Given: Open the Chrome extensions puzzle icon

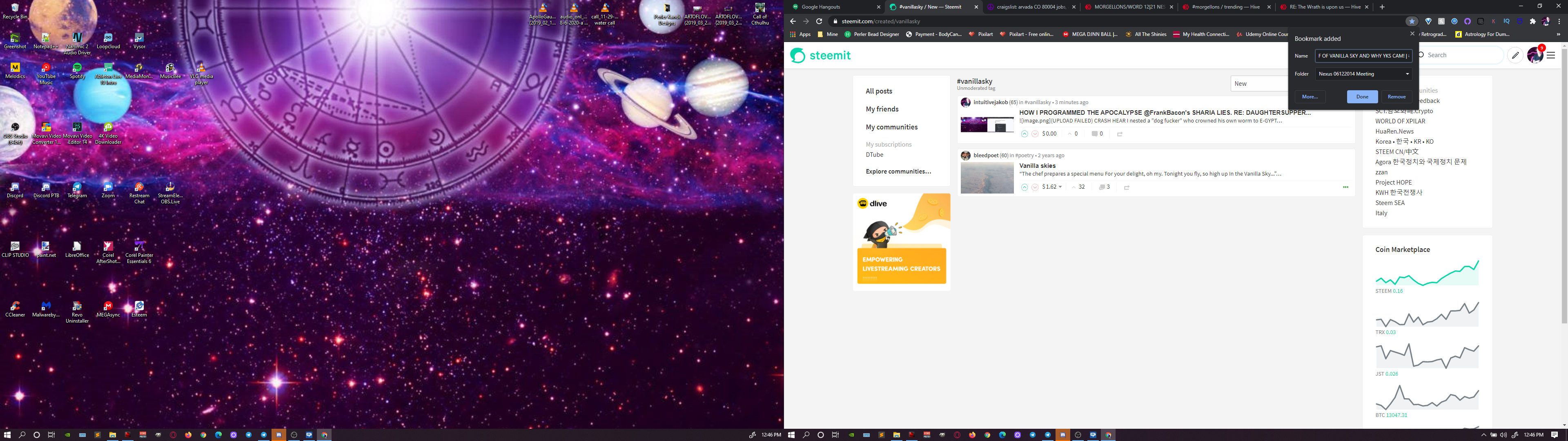Looking at the screenshot, I should (1533, 21).
